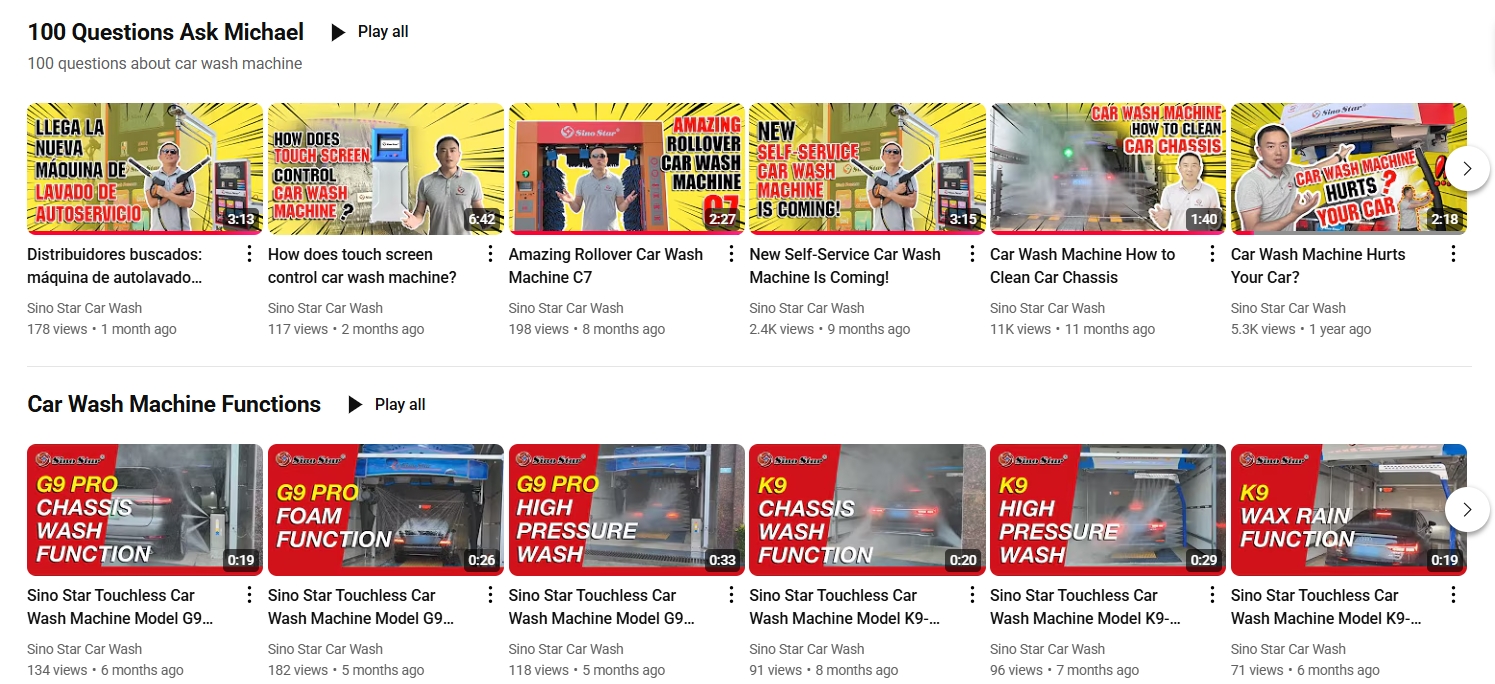Click '178 views • 1 month ago' text
The height and width of the screenshot is (684, 1495).
point(102,329)
